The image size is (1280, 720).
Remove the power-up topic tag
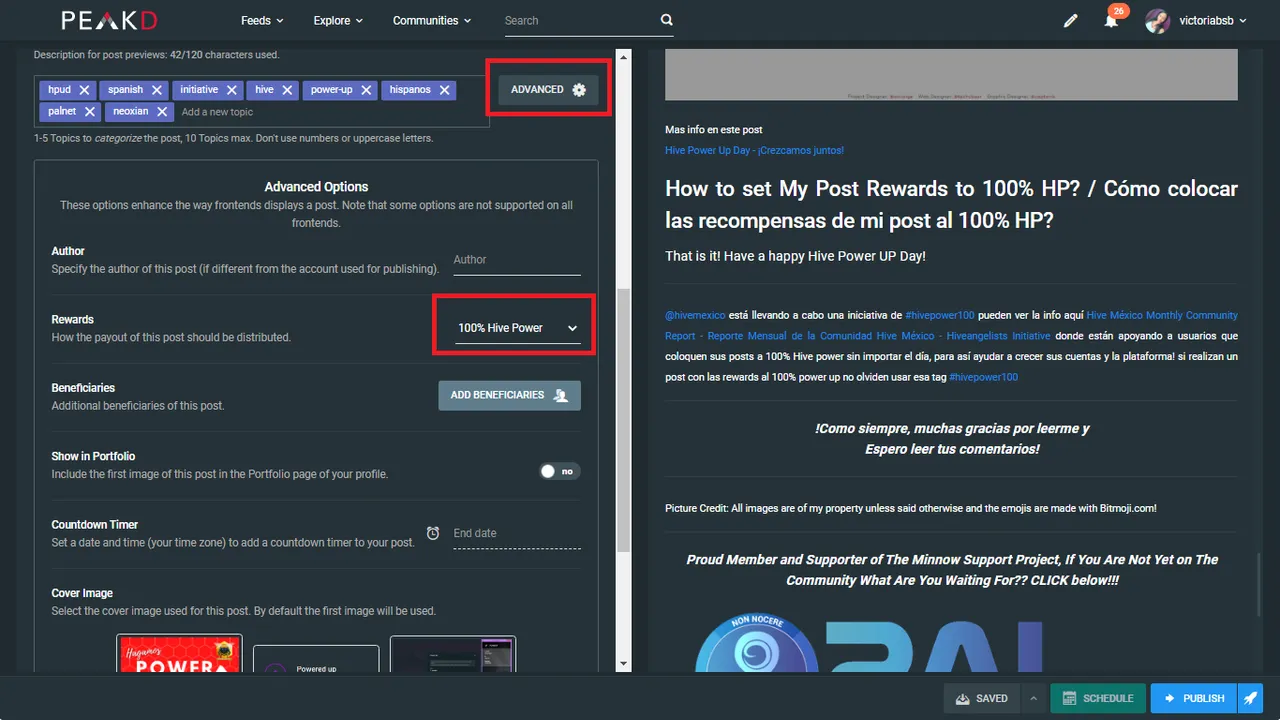[x=366, y=90]
